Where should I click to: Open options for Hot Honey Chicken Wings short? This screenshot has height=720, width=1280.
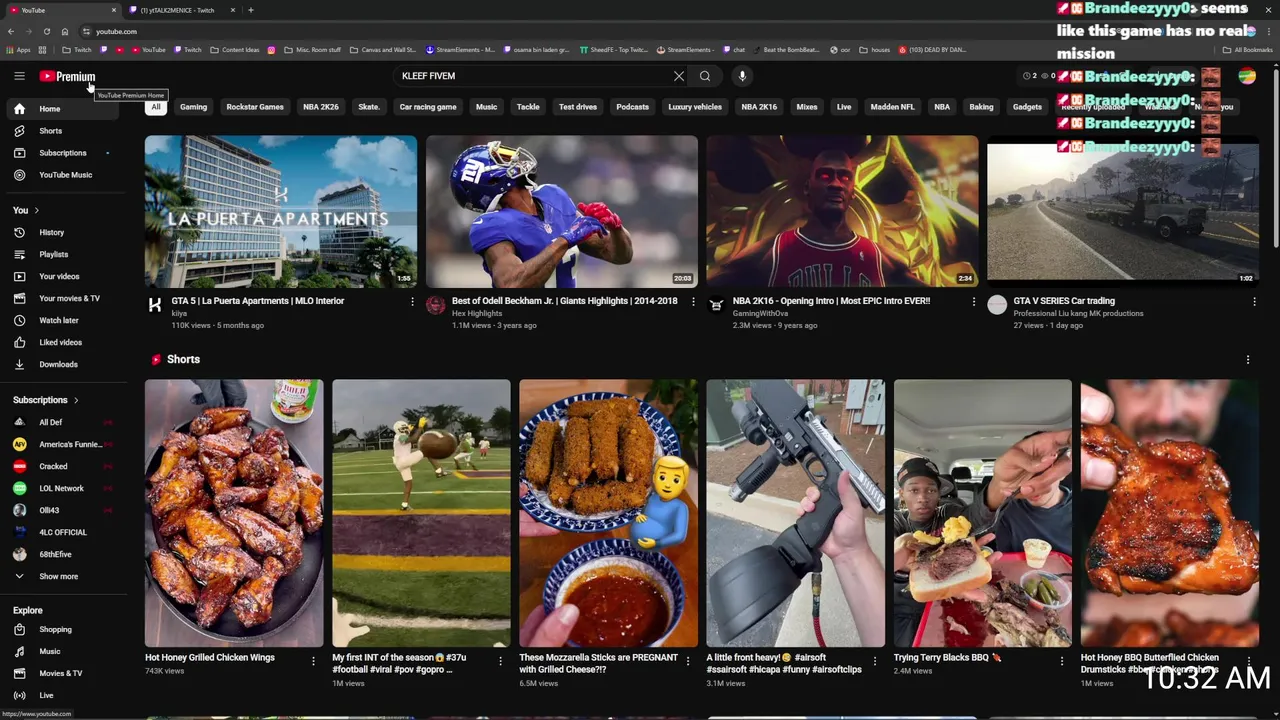[x=313, y=661]
